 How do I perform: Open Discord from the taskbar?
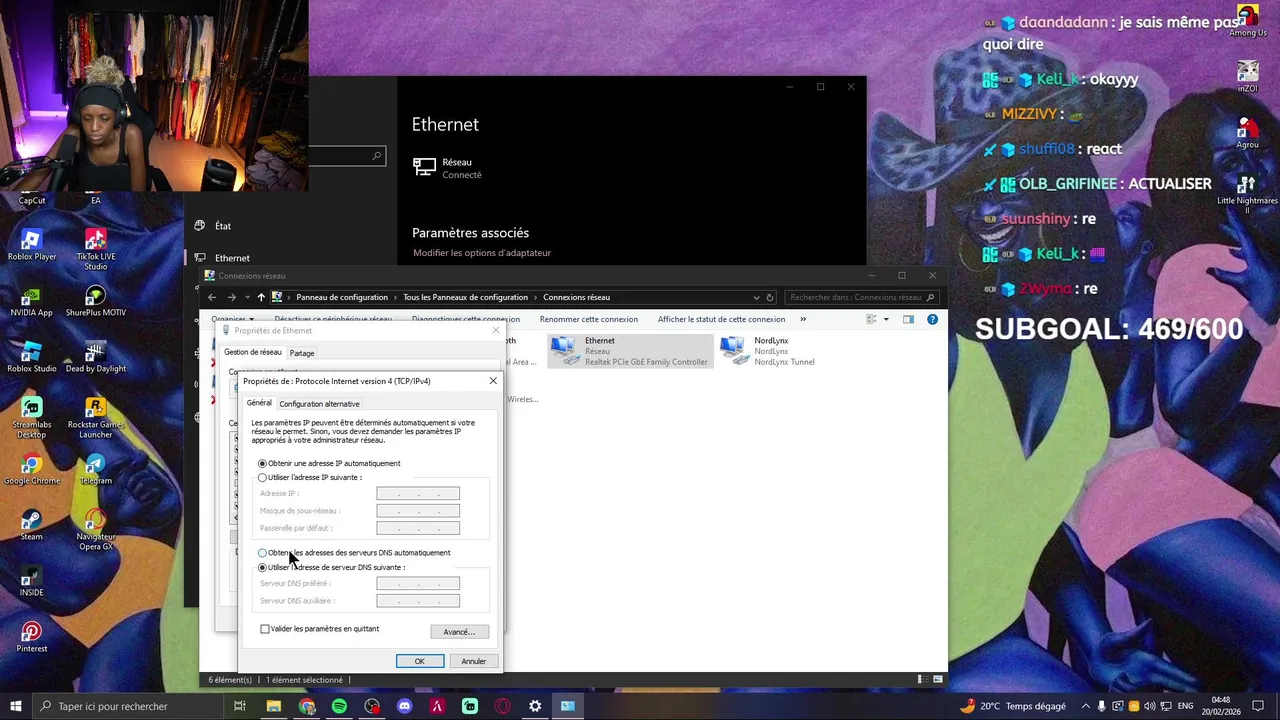click(x=404, y=706)
